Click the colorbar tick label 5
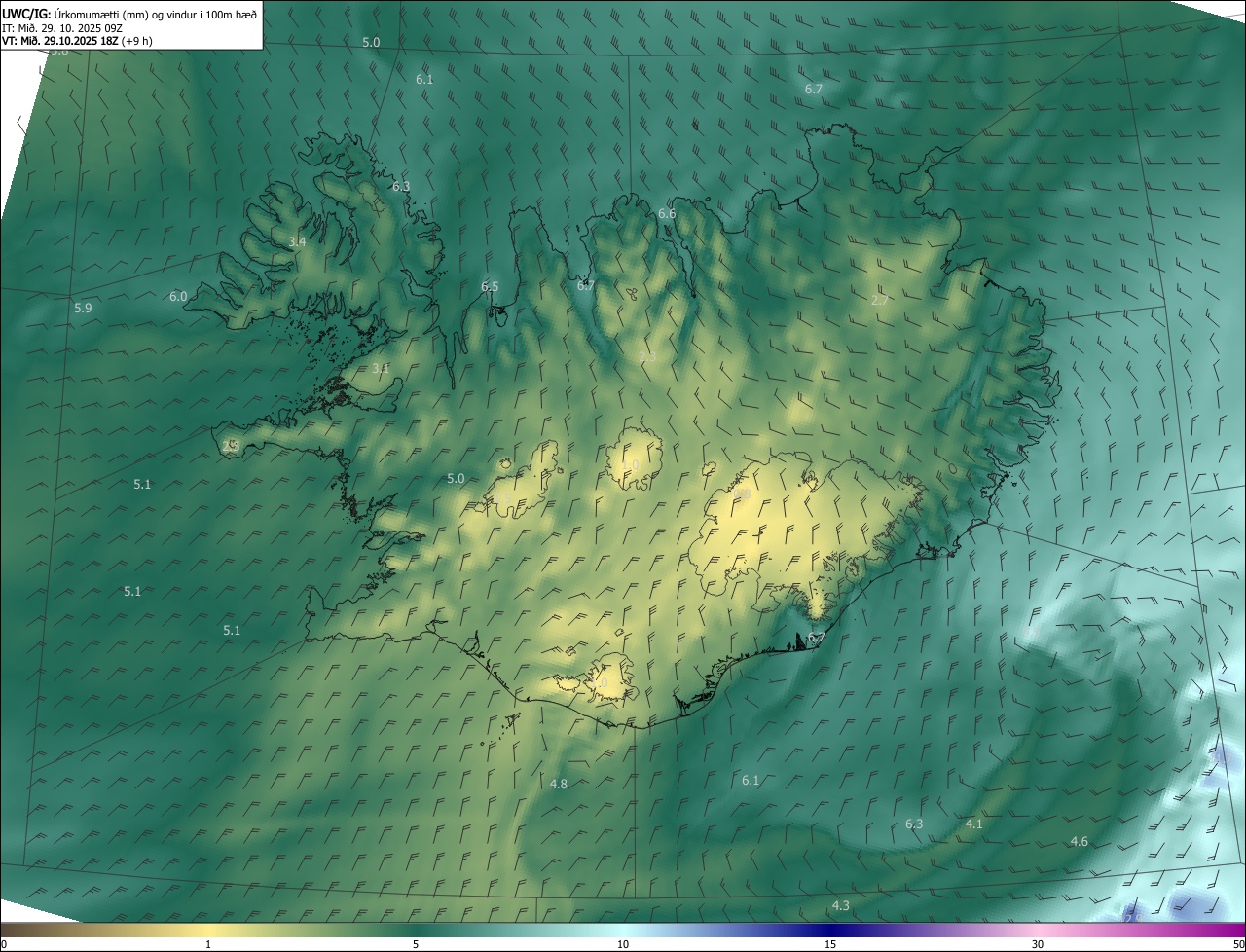 pos(416,944)
